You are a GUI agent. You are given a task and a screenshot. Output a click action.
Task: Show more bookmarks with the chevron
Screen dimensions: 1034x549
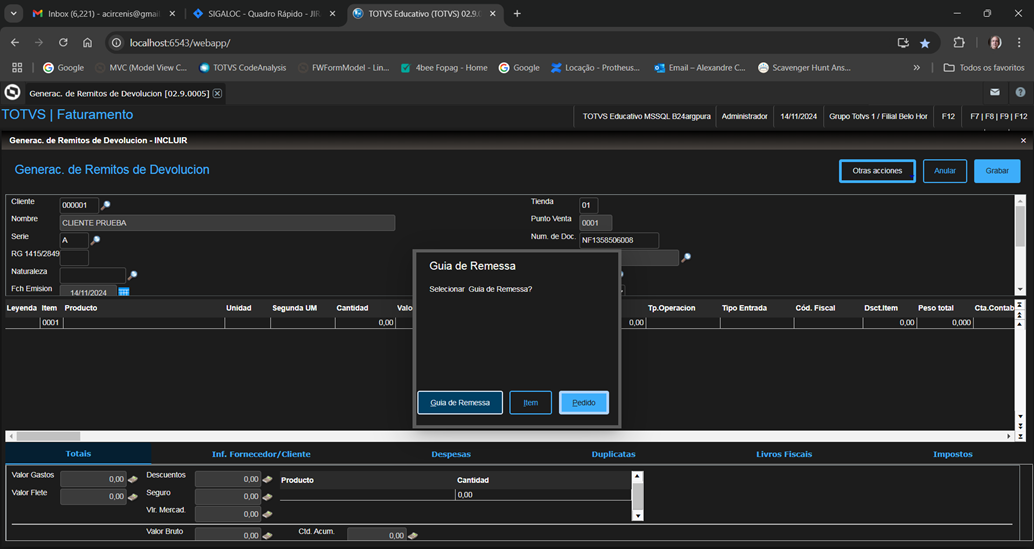coord(917,68)
